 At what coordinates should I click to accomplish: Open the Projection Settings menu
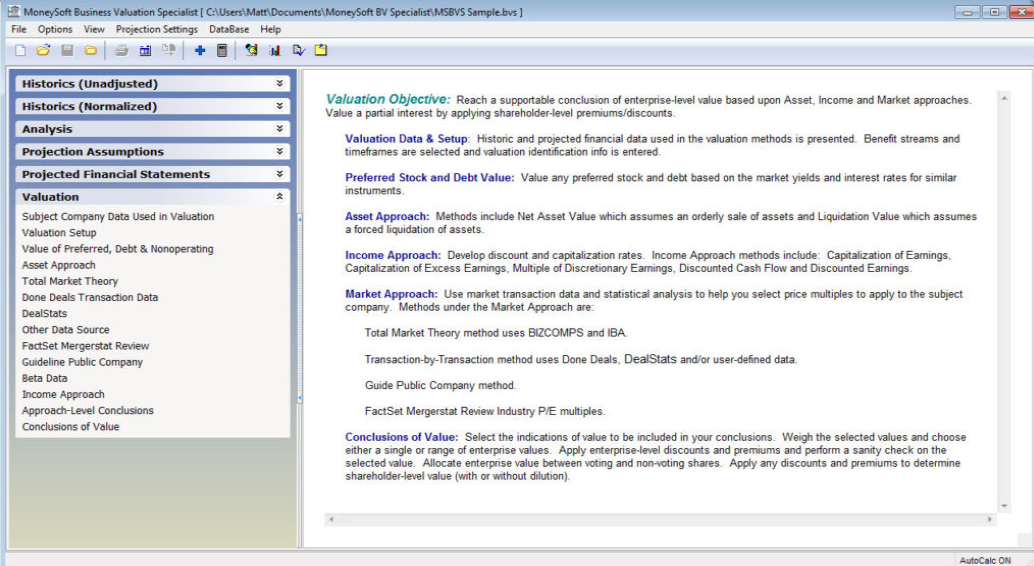pyautogui.click(x=156, y=29)
